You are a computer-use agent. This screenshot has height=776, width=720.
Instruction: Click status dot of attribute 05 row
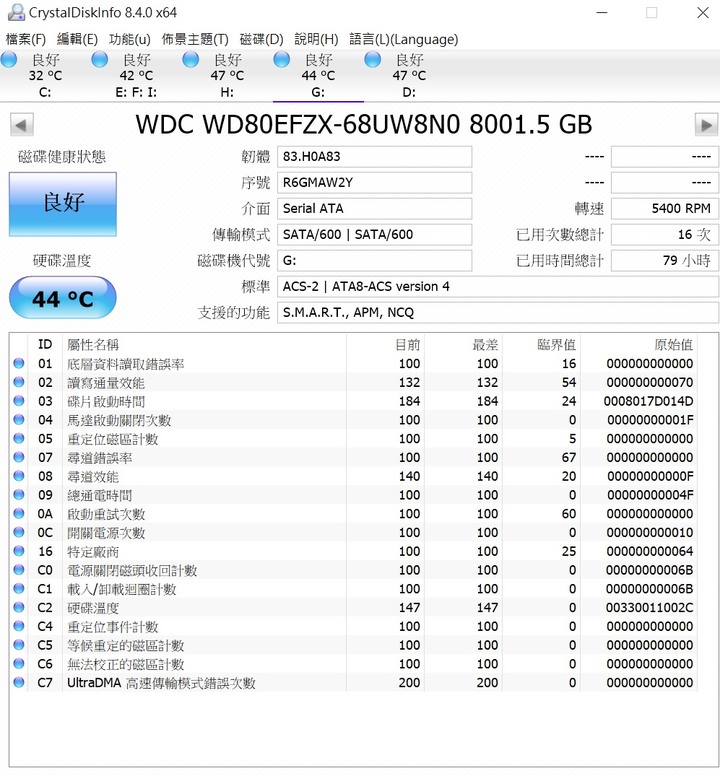pos(19,438)
